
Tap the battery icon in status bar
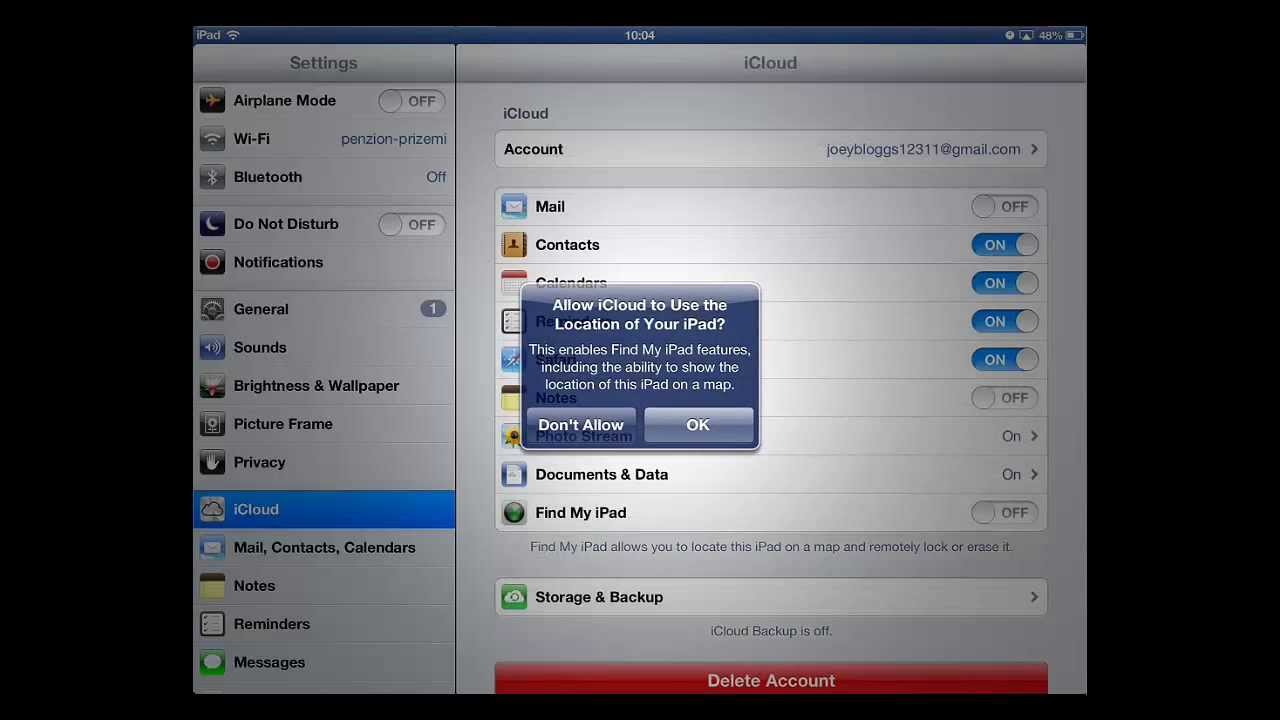[1074, 35]
